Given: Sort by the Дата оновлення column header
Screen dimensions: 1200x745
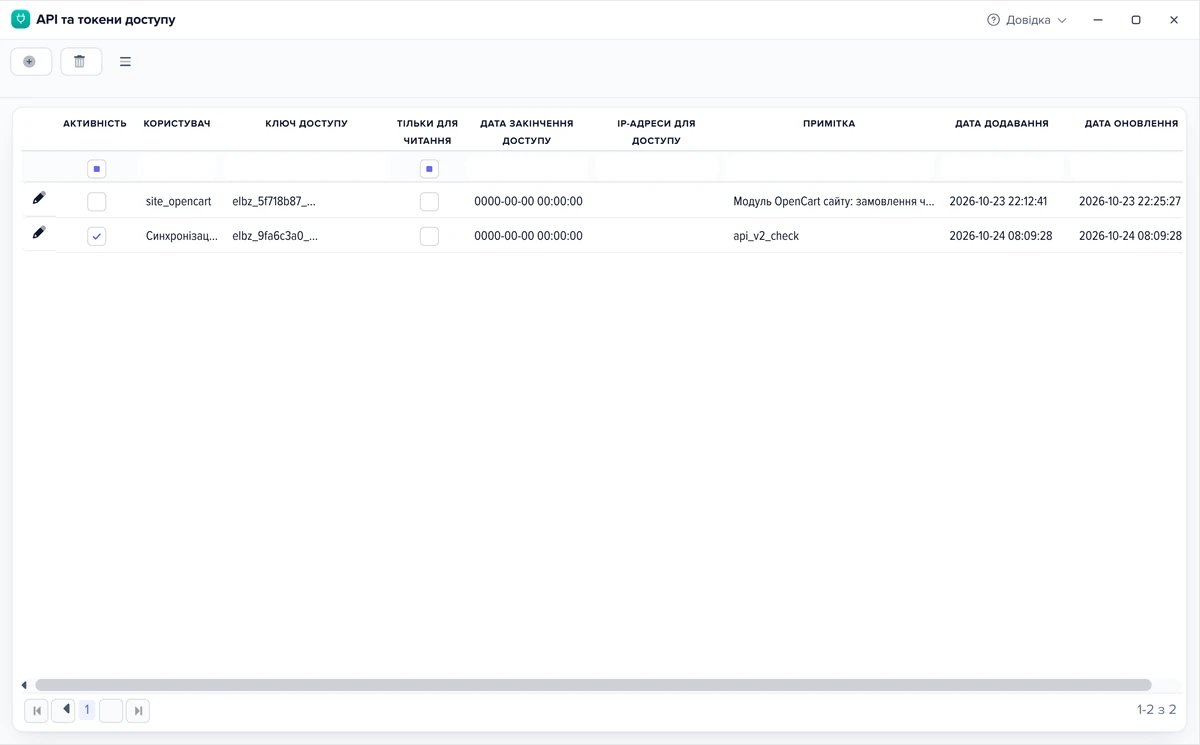Looking at the screenshot, I should click(1131, 124).
